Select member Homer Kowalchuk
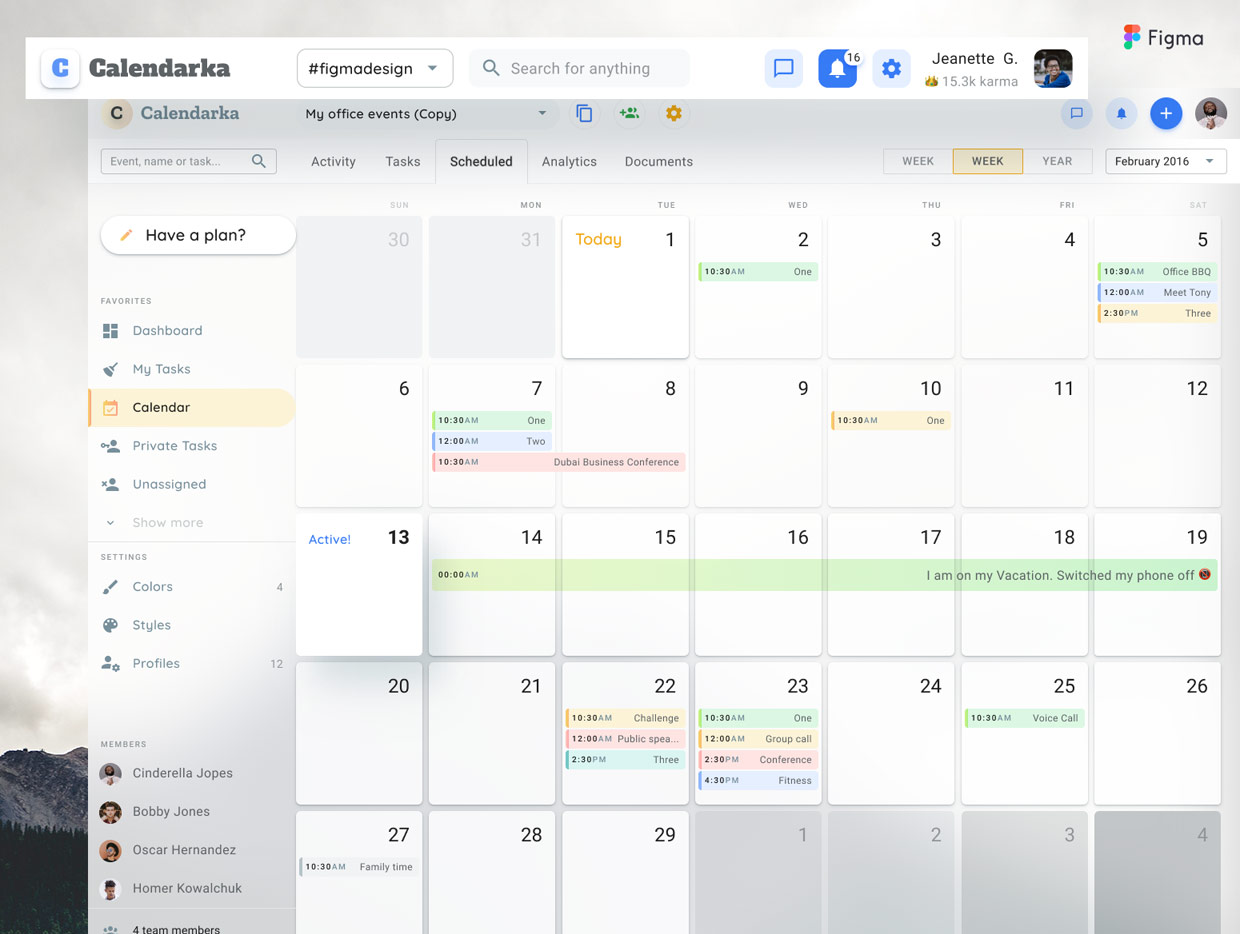The height and width of the screenshot is (934, 1240). (192, 888)
